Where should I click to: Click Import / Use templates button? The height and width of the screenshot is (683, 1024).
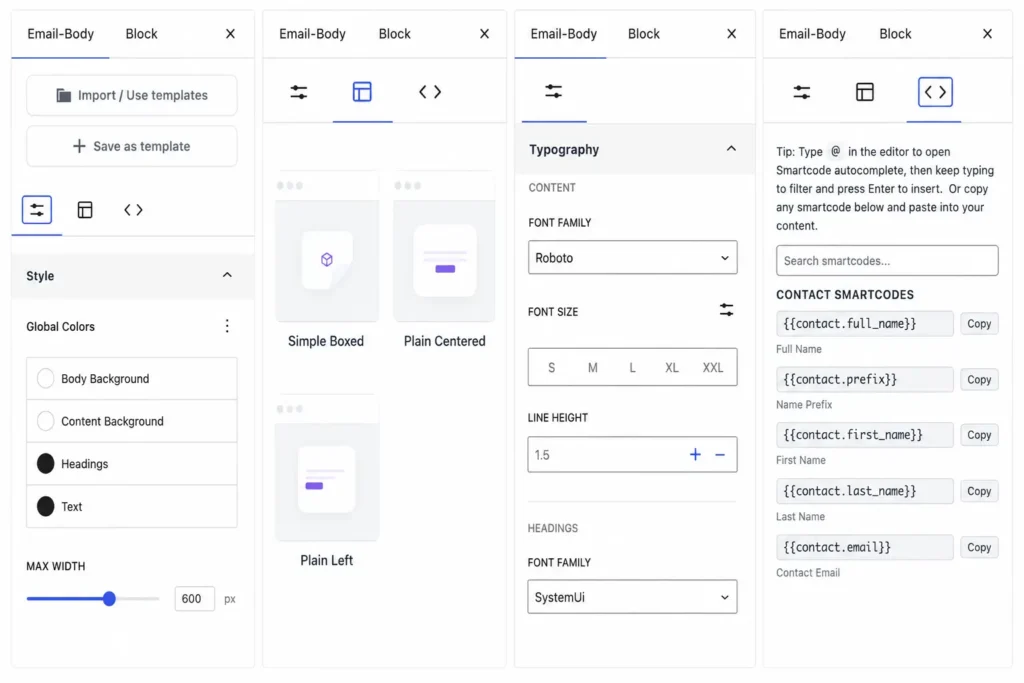[x=132, y=95]
